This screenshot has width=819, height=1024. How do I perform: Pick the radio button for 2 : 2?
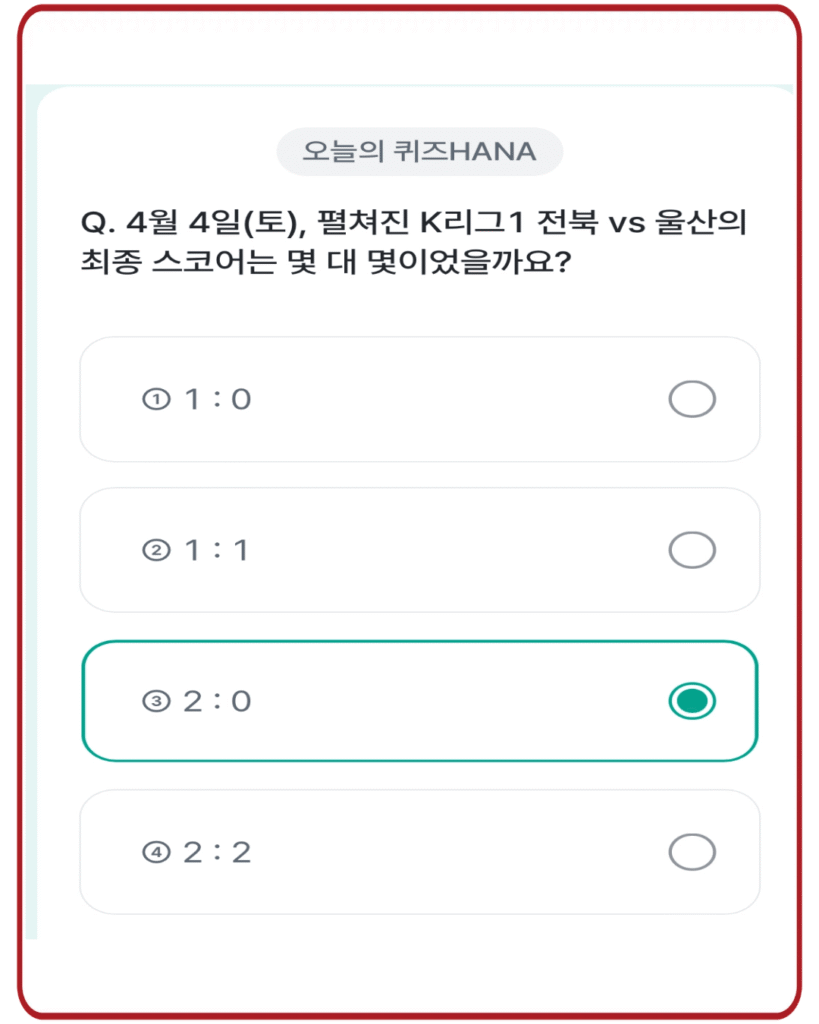click(x=692, y=852)
